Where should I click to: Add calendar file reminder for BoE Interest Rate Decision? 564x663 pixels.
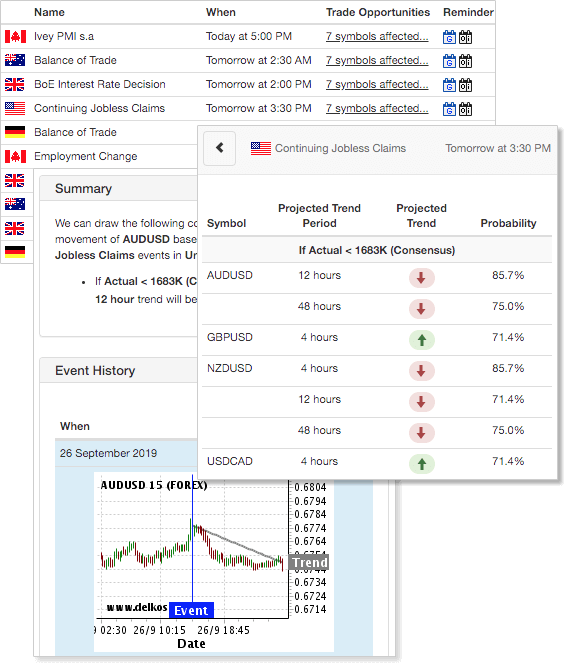click(x=465, y=85)
